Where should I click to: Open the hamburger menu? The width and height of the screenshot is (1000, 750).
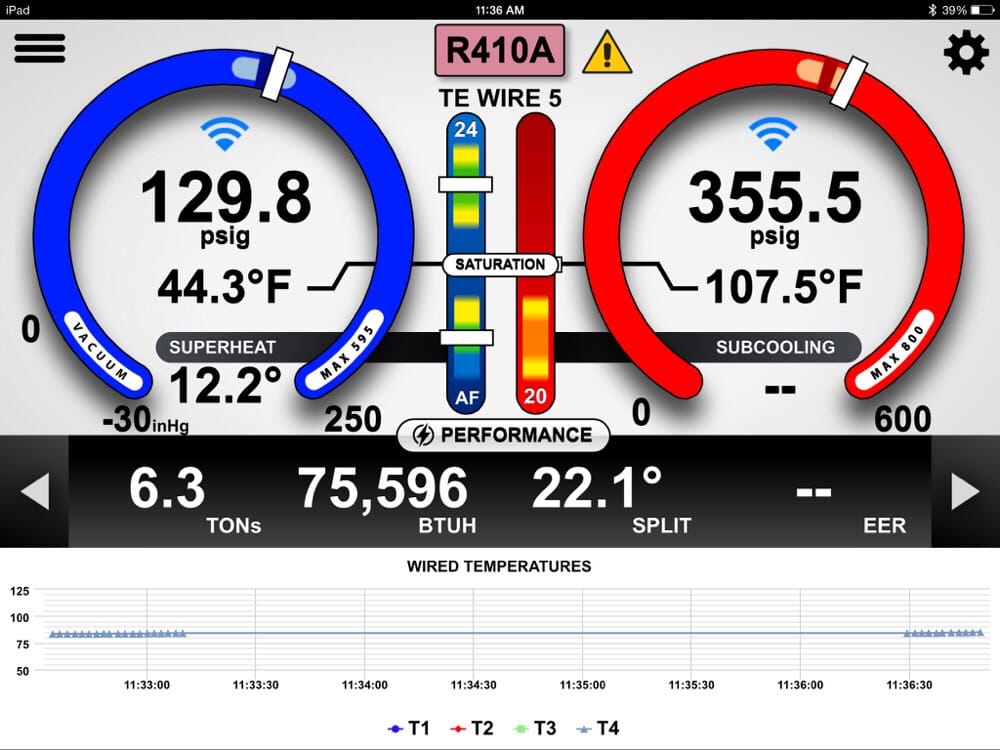(x=39, y=47)
